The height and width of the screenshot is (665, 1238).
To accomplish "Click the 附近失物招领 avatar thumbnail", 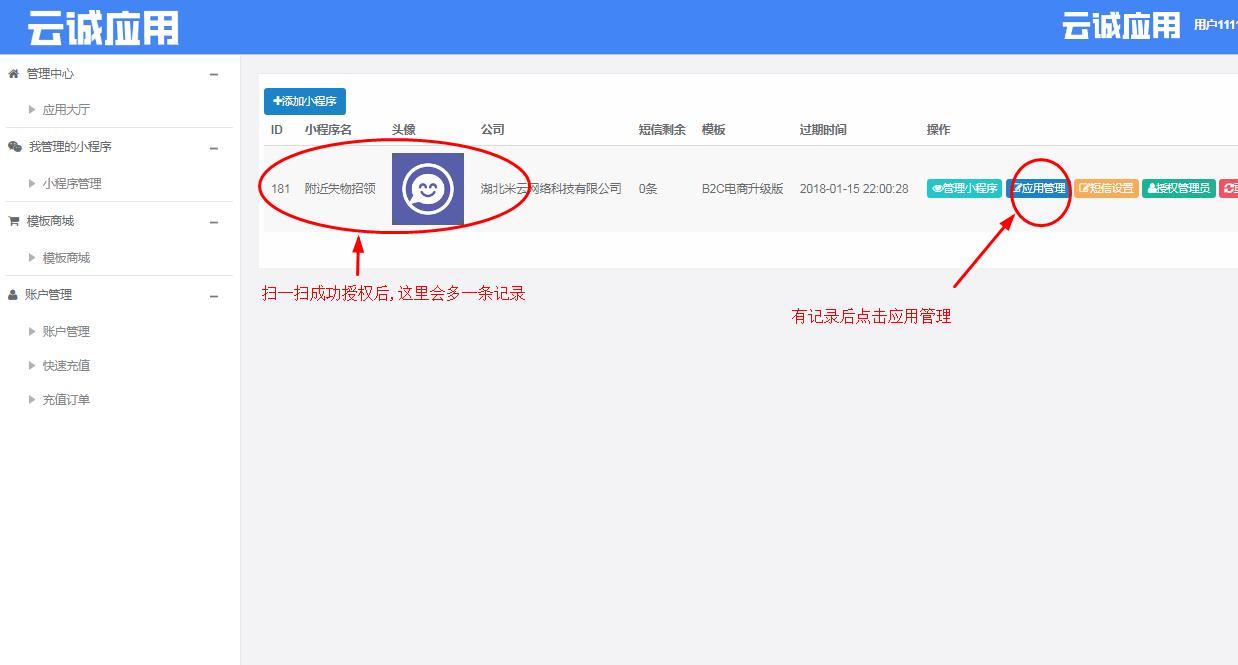I will [428, 188].
